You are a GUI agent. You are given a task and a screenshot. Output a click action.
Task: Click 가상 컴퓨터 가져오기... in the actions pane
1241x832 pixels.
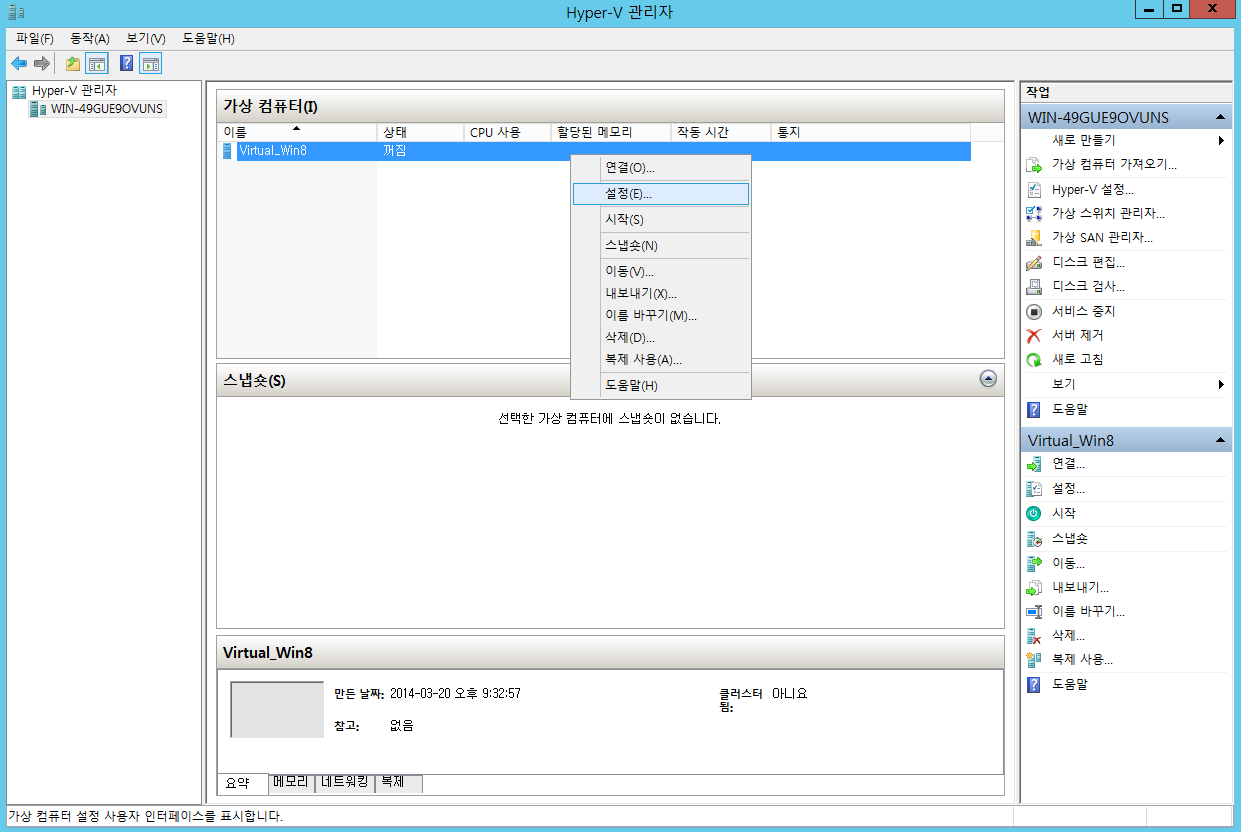(x=1126, y=165)
